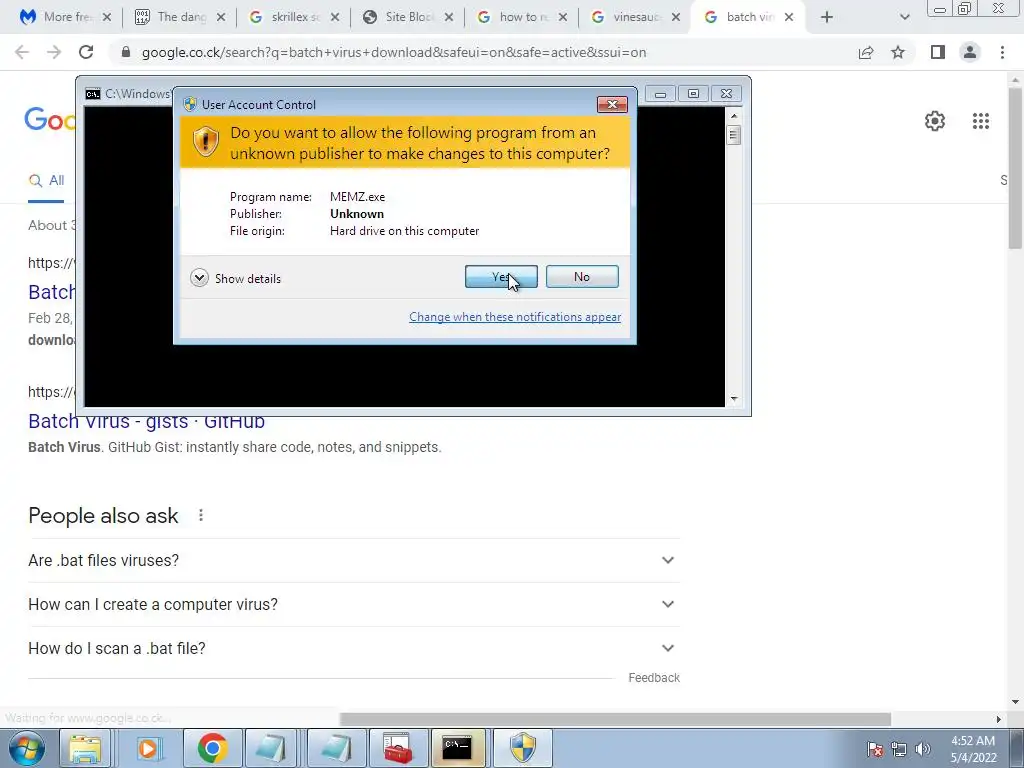Click Chrome vertical scrollbar thumb
1024x768 pixels.
pyautogui.click(x=1015, y=167)
